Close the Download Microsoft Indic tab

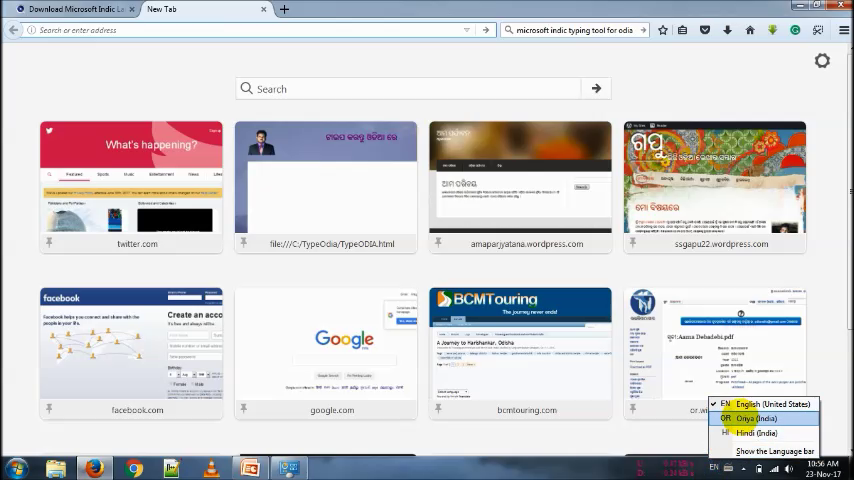click(132, 9)
